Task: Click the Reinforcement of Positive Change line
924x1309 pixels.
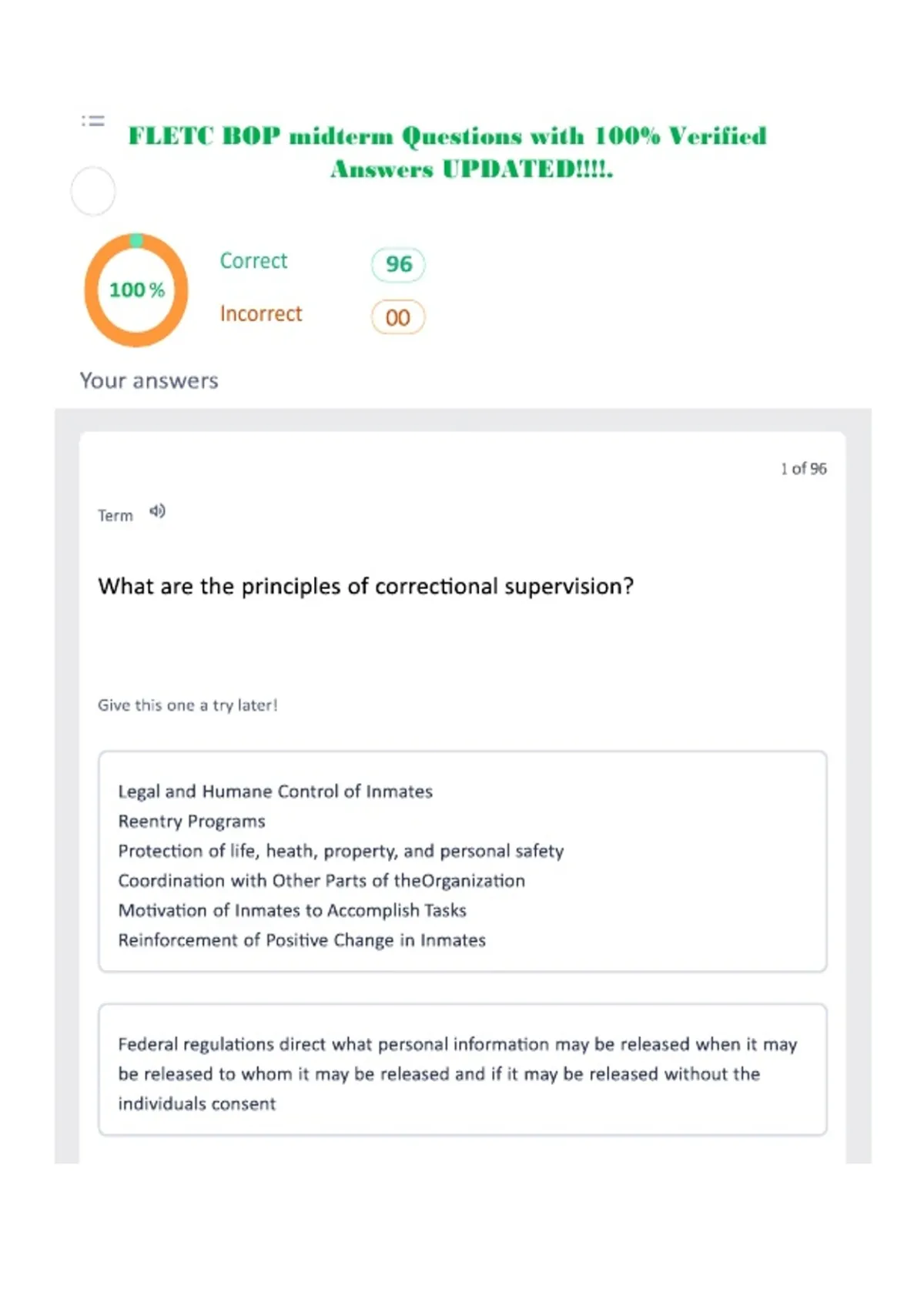Action: [302, 940]
